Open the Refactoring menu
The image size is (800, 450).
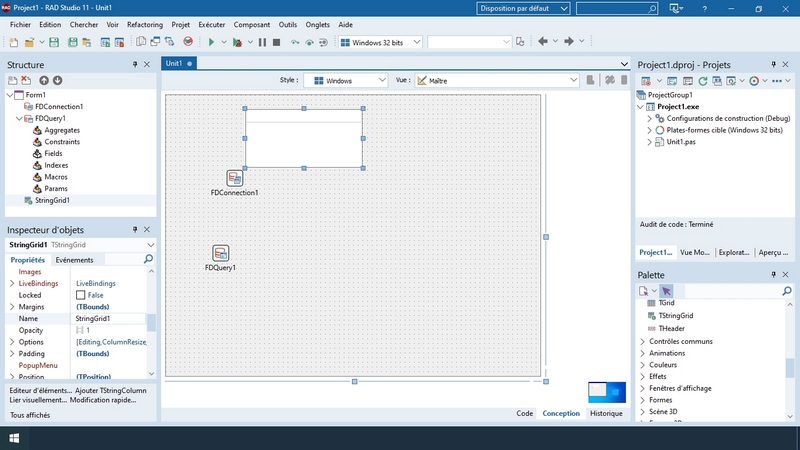point(145,23)
